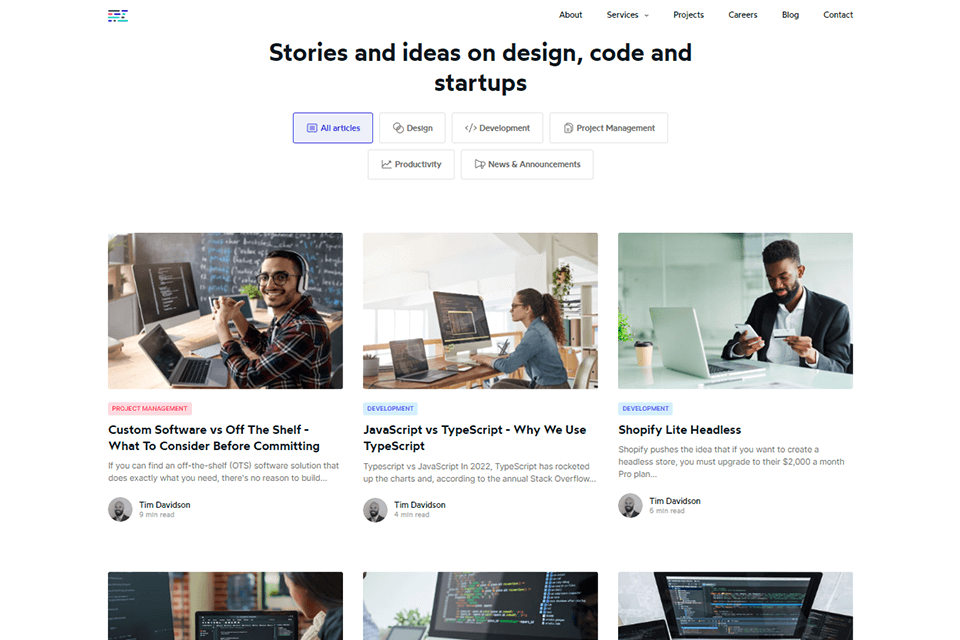The width and height of the screenshot is (960, 640).
Task: Click the Custom Software vs Off The Shelf thumbnail
Action: [225, 311]
